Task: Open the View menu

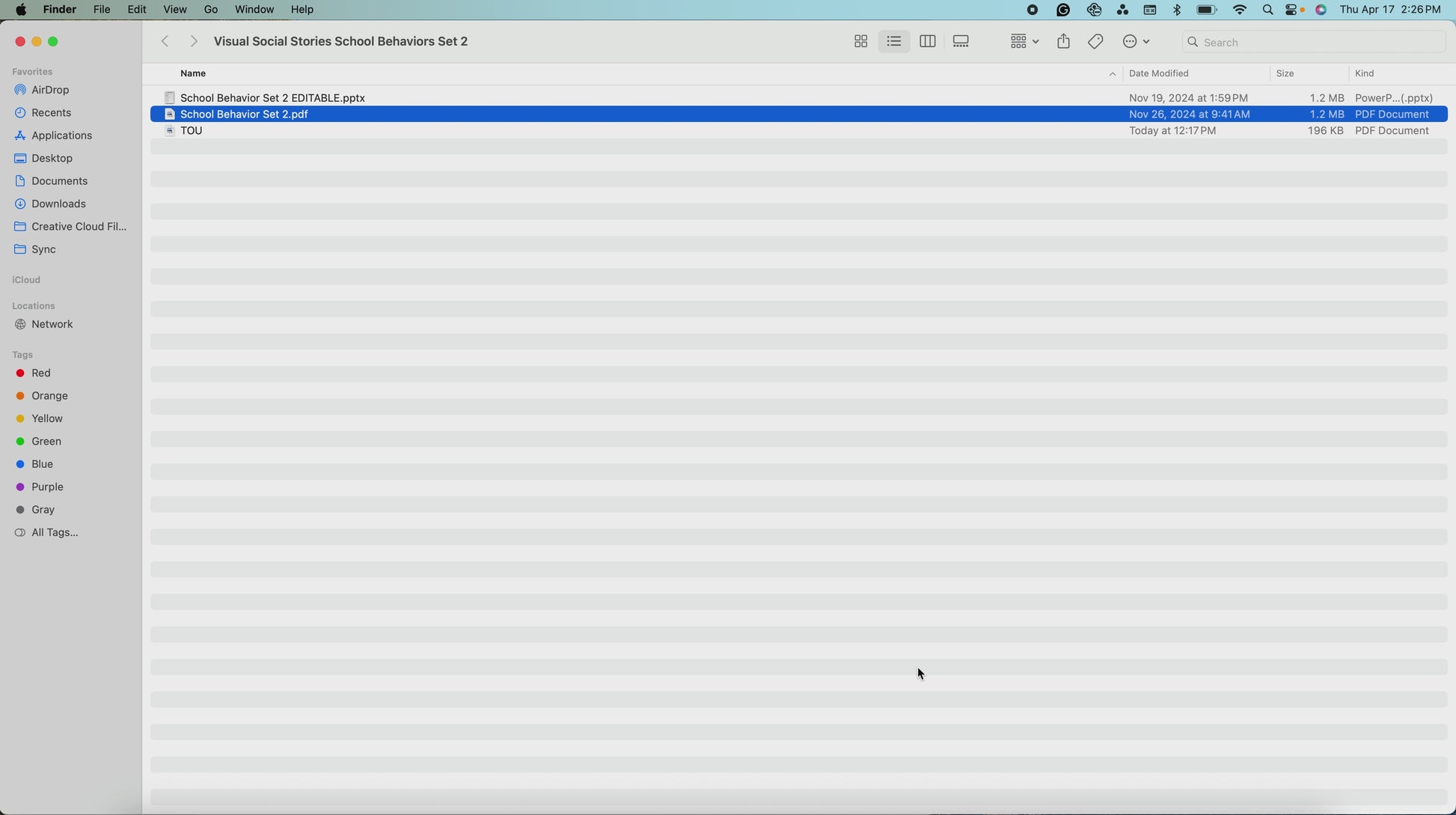Action: [174, 10]
